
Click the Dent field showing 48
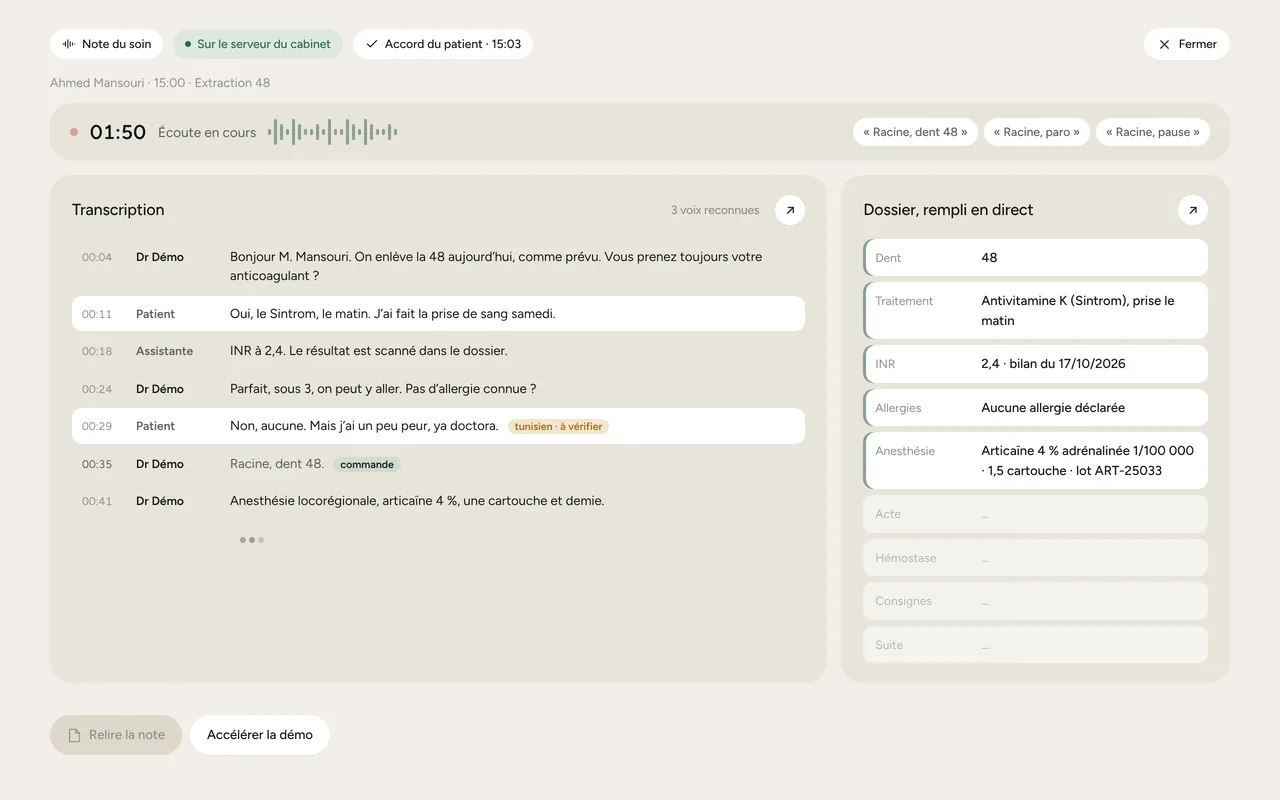tap(1035, 258)
